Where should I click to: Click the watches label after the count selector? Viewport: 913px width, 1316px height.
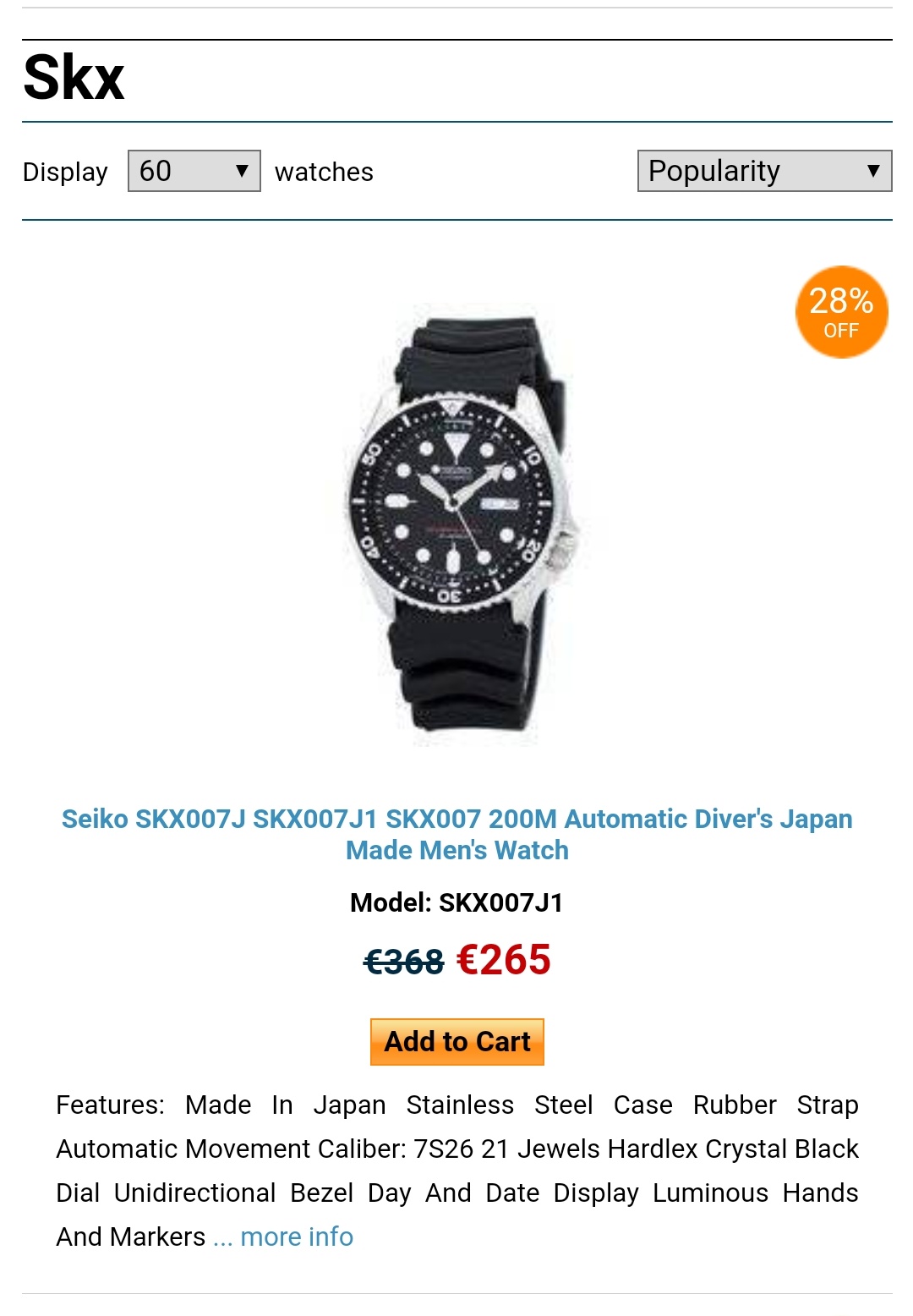(x=324, y=172)
